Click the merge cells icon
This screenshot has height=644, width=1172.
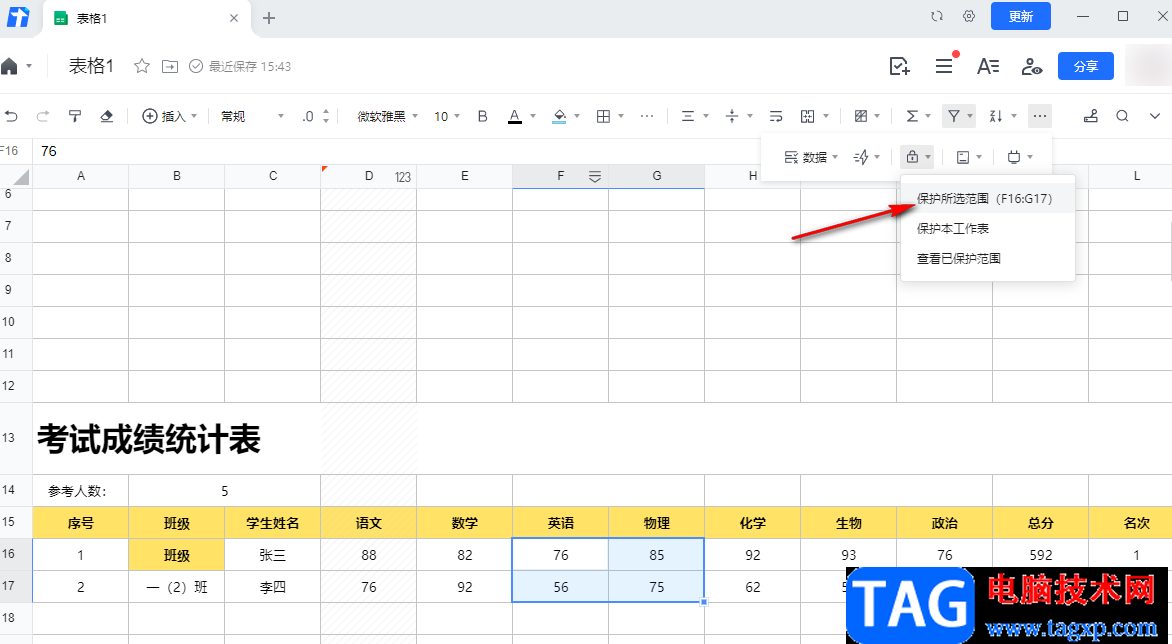click(807, 116)
